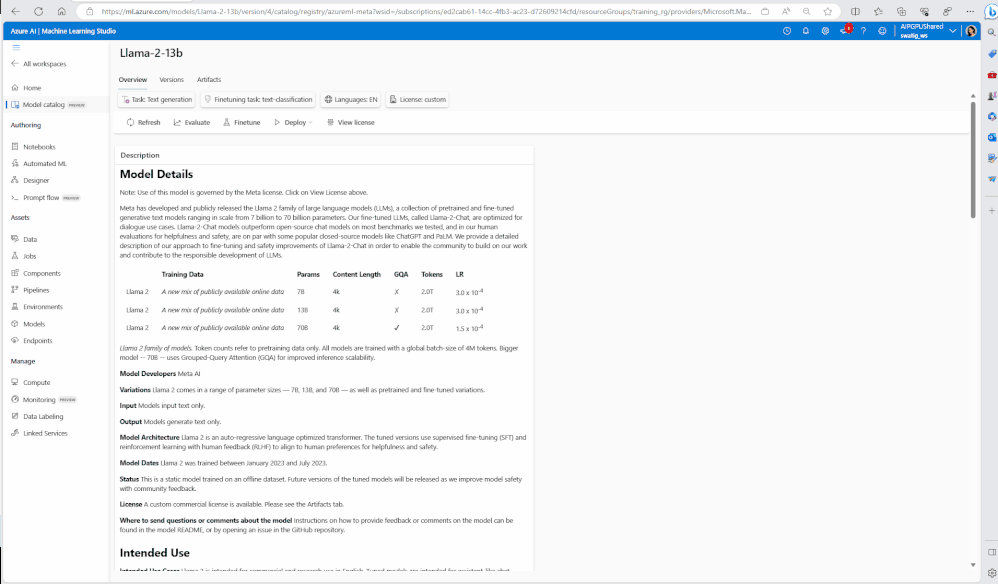This screenshot has height=584, width=998.
Task: Click browser back arrow
Action: [x=15, y=11]
